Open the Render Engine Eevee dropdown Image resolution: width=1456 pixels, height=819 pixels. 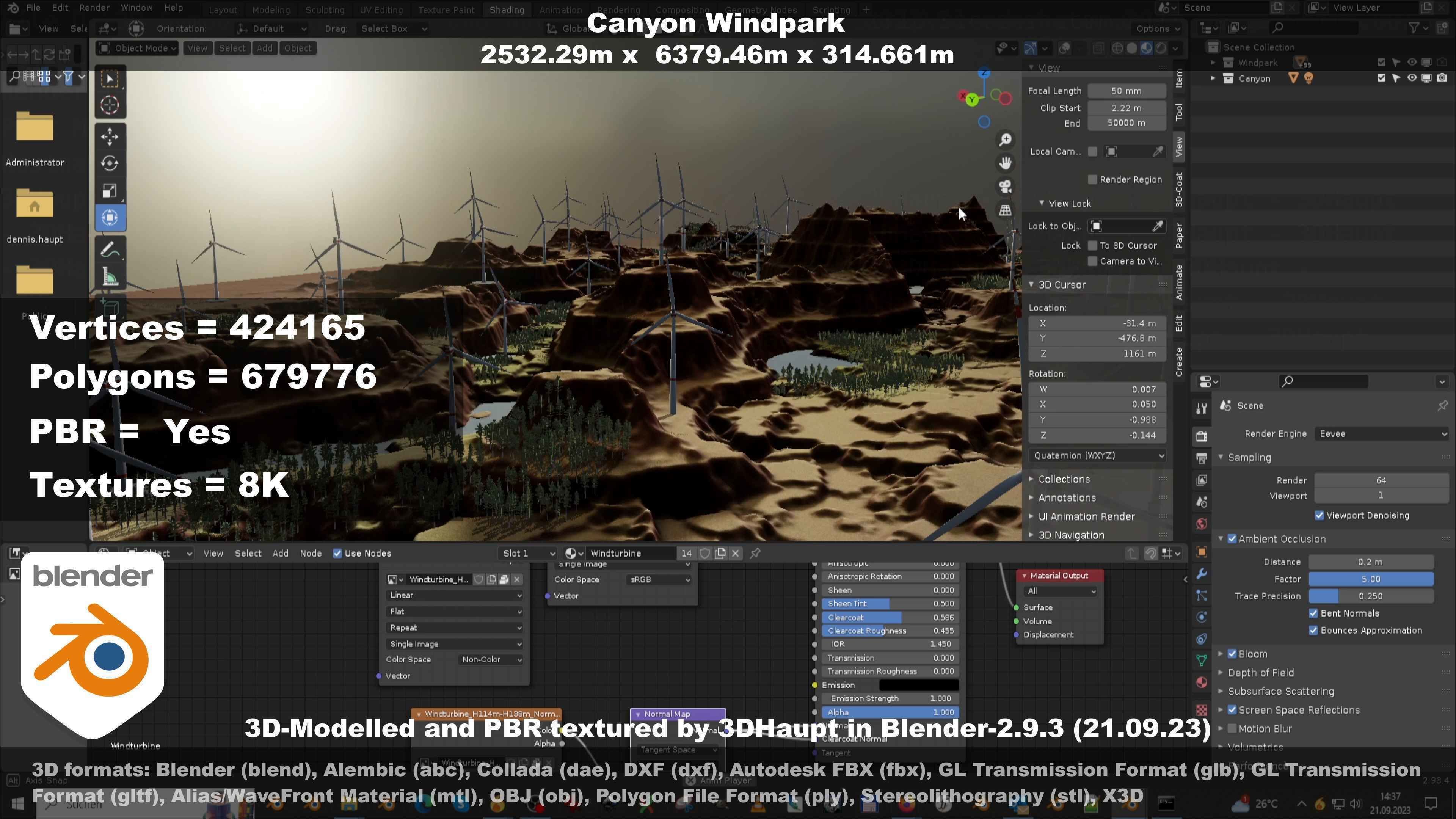click(1381, 434)
